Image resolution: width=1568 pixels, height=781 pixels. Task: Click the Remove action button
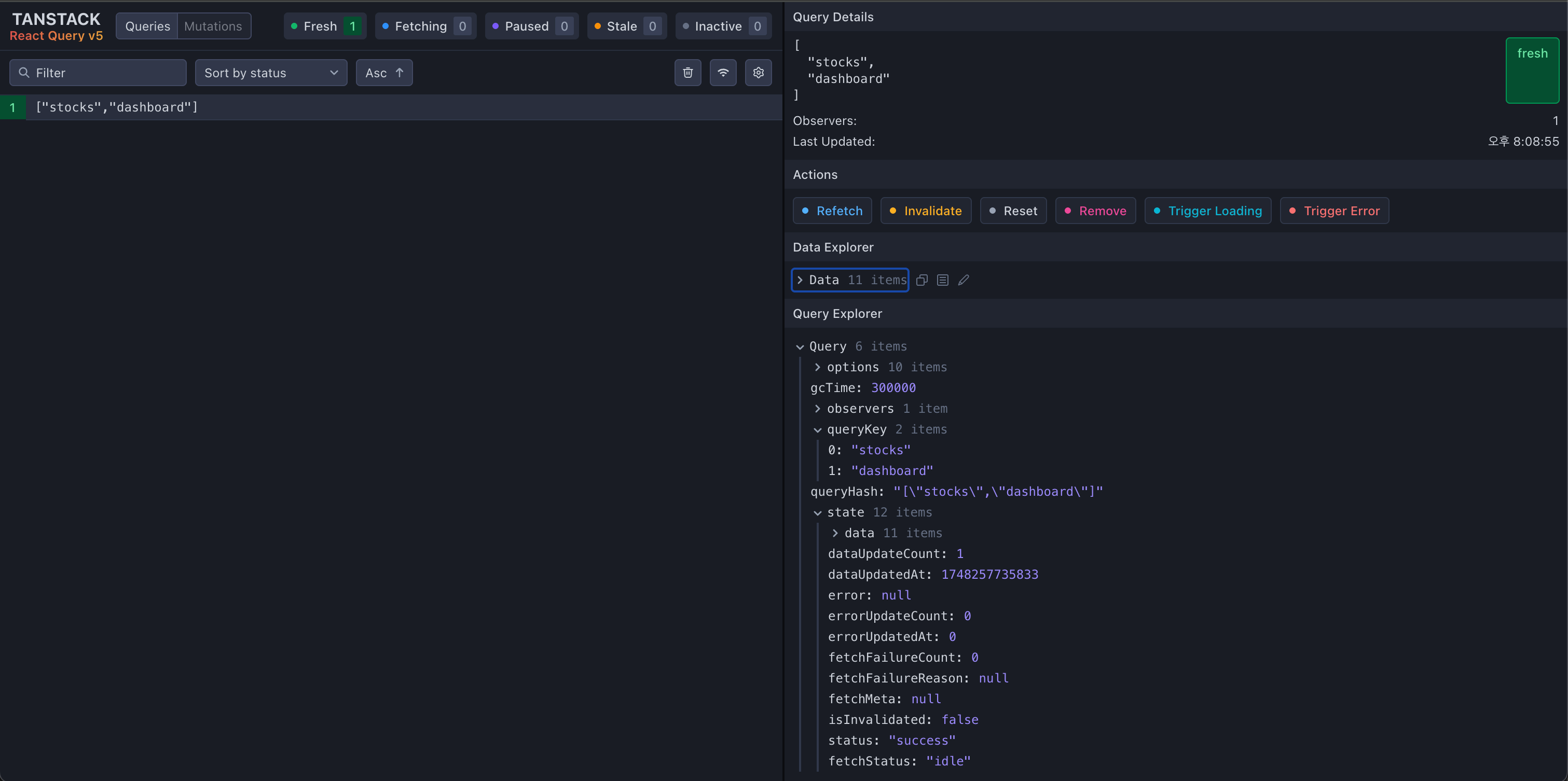tap(1095, 211)
